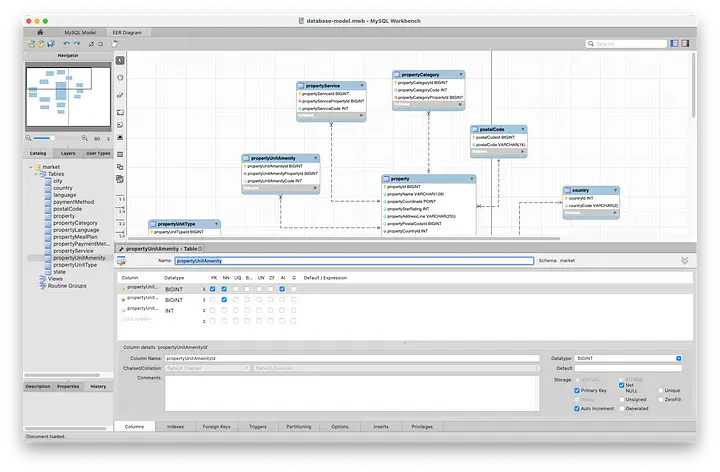Expand Indexes section of propertyUnitAmenity table
Viewport: 720px width, 472px height.
(315, 188)
